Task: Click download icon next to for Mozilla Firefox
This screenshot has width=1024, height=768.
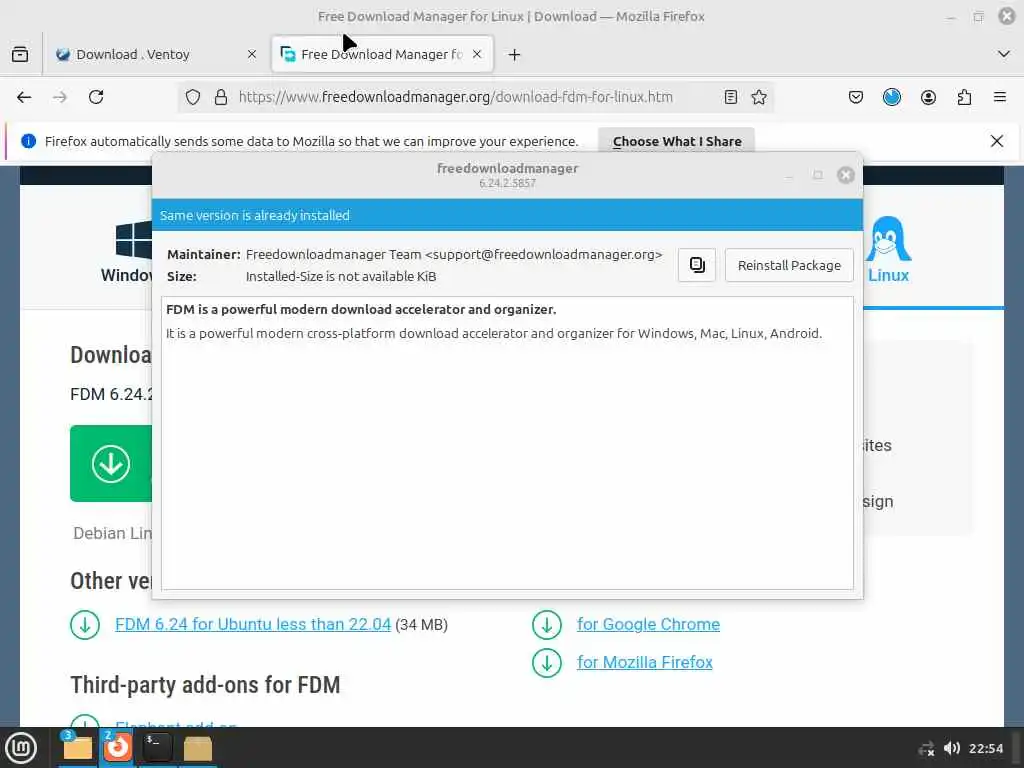Action: pyautogui.click(x=547, y=663)
